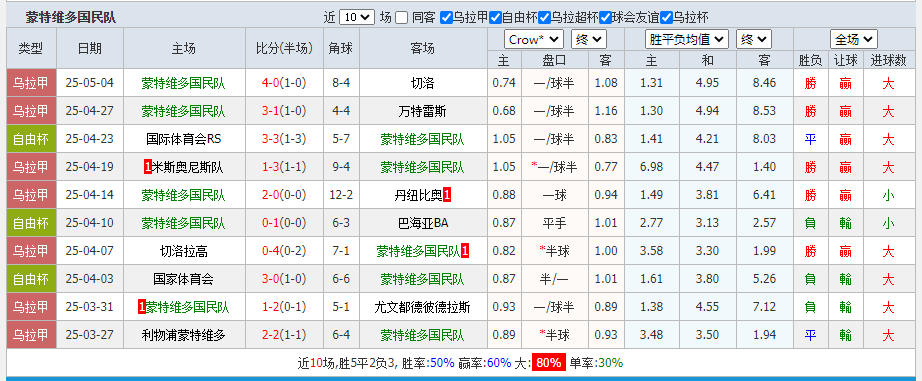Open the recent matches count dropdown showing 10

point(357,17)
